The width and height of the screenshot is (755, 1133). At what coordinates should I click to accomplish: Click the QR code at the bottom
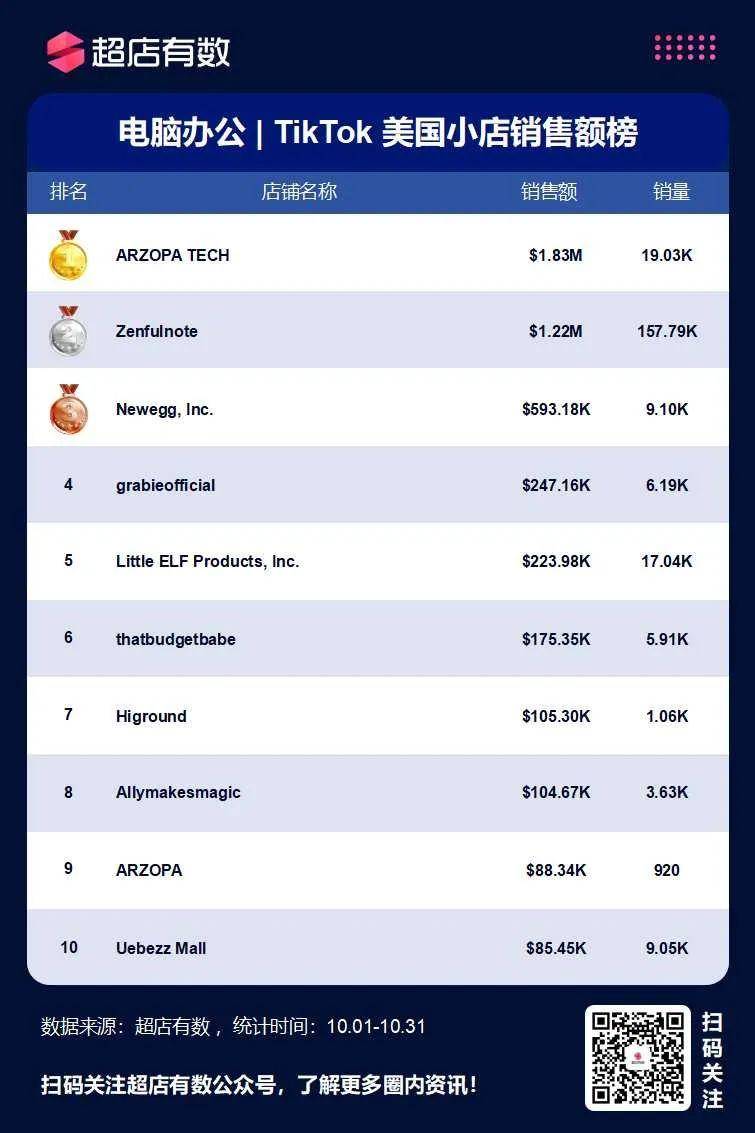(637, 1057)
